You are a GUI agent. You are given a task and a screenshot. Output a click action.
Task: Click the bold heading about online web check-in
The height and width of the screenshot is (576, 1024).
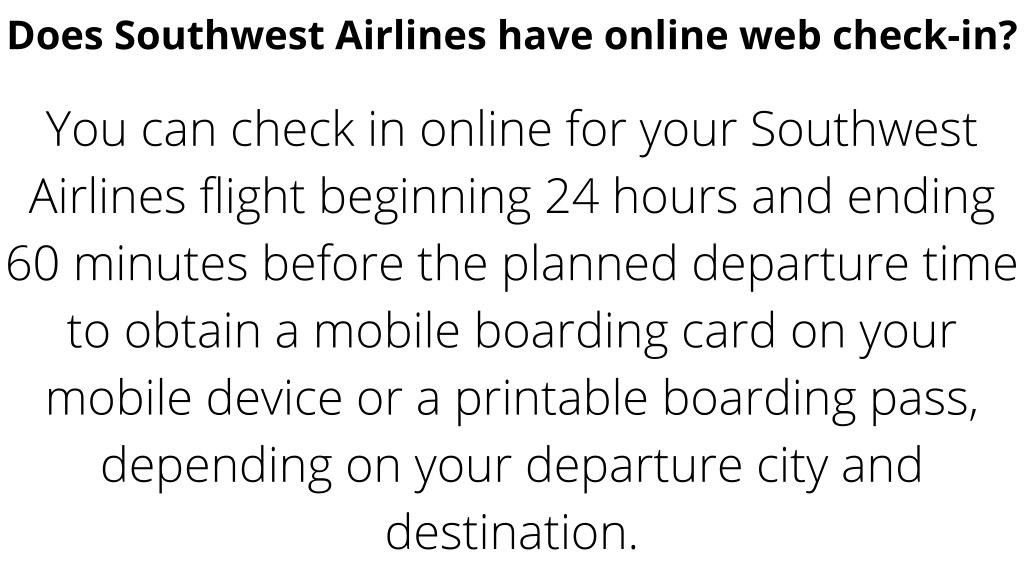pyautogui.click(x=512, y=35)
